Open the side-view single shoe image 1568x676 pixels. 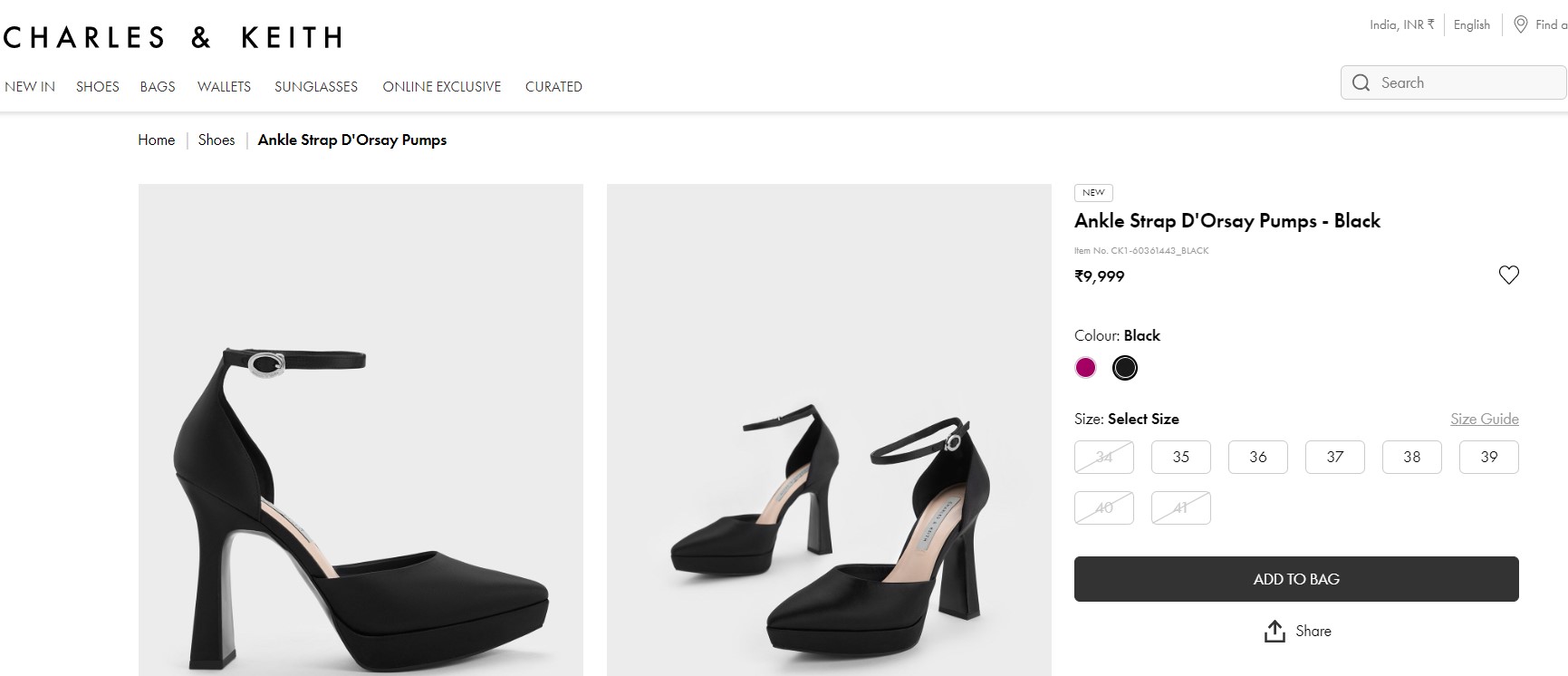pyautogui.click(x=361, y=430)
